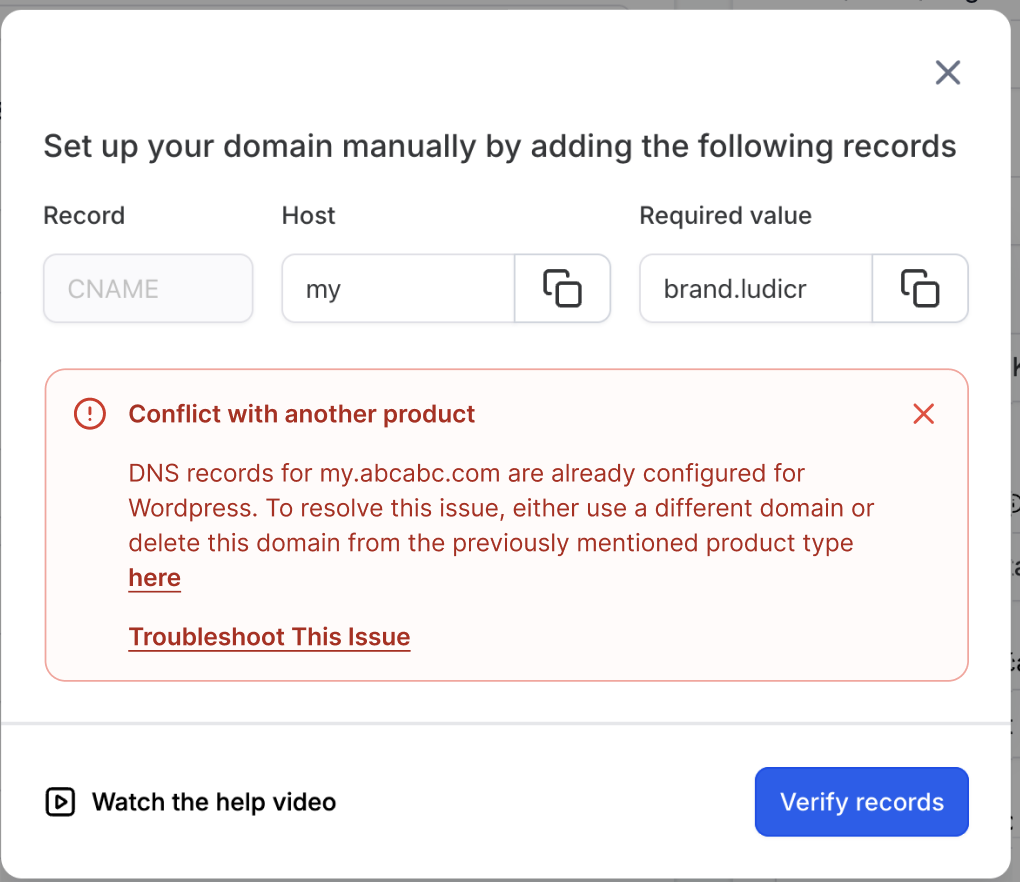1020x882 pixels.
Task: Click the Required value field brand.ludicr
Action: point(756,288)
